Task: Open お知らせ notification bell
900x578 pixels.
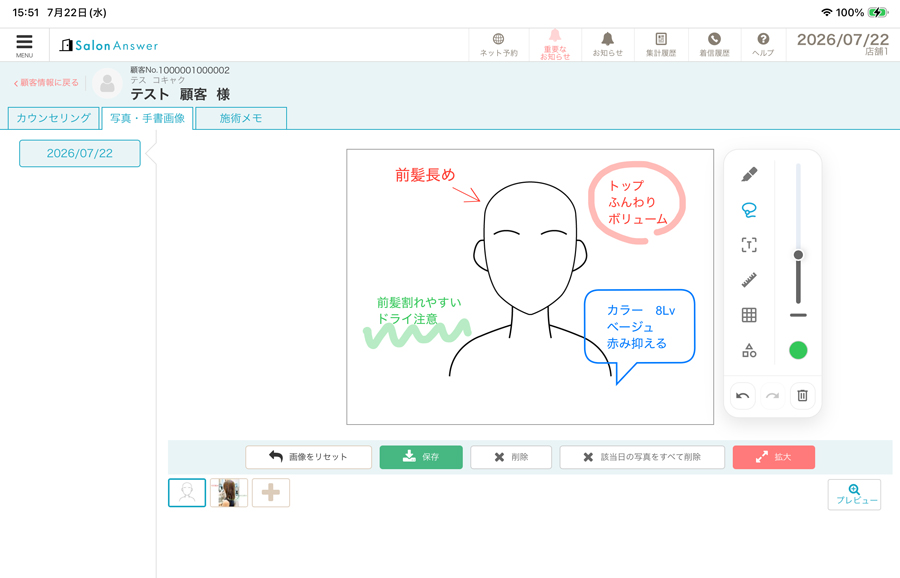Action: pos(607,45)
